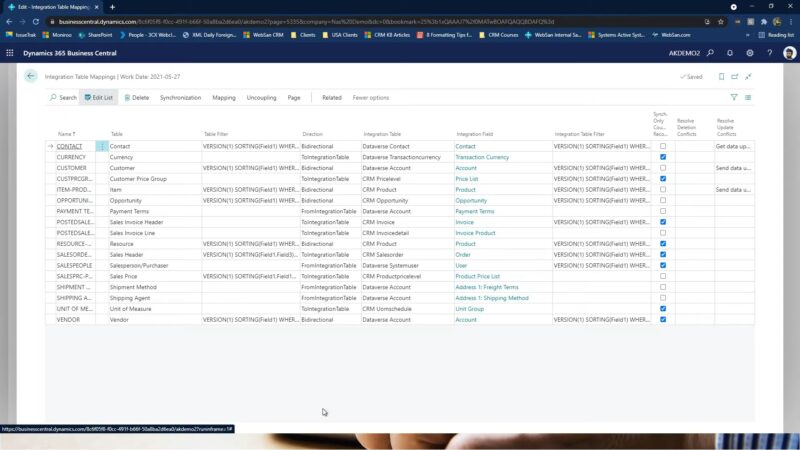
Task: Select the SALESPEOPLE name cell
Action: pos(74,265)
